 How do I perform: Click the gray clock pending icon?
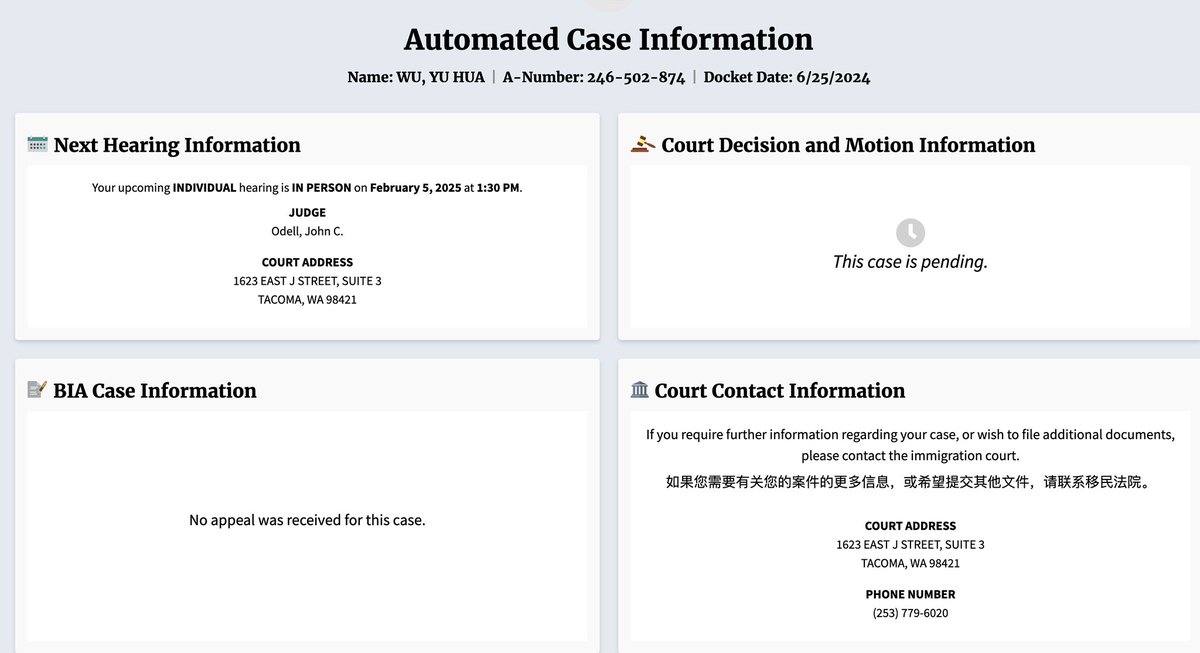(x=910, y=233)
